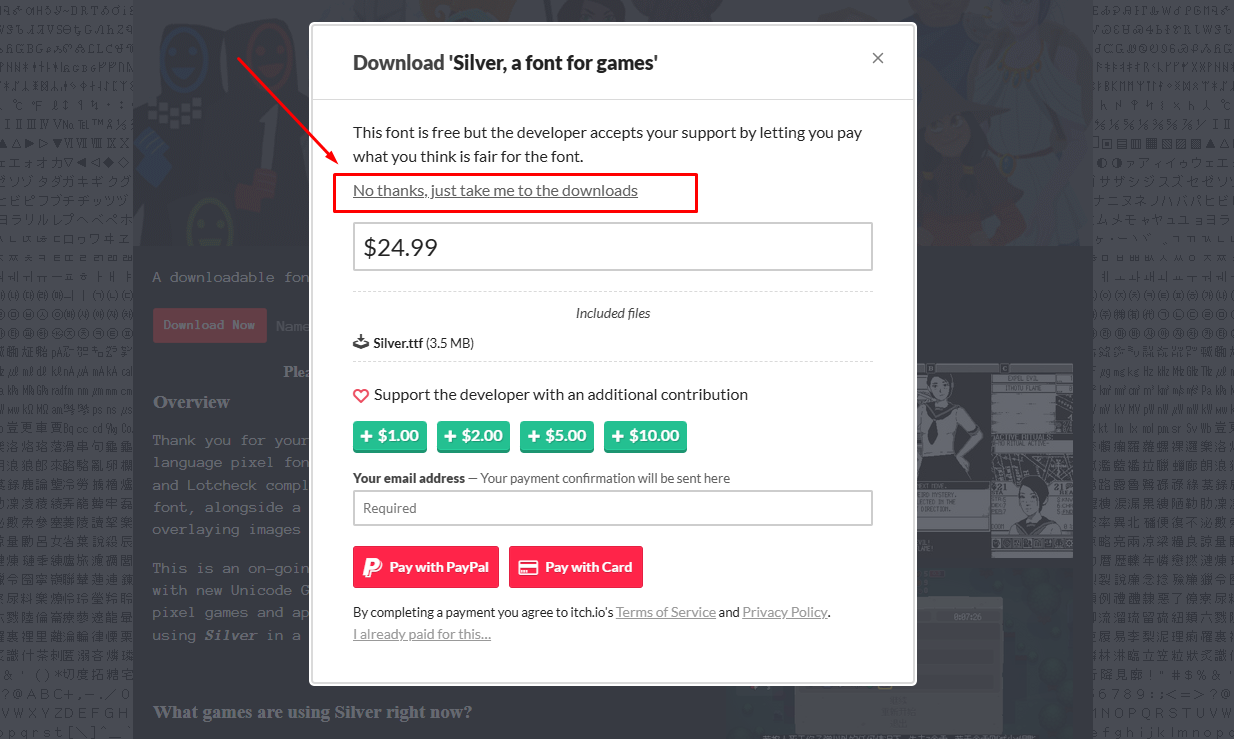Click the 'Pay with Card' button
The image size is (1234, 739).
pos(575,567)
